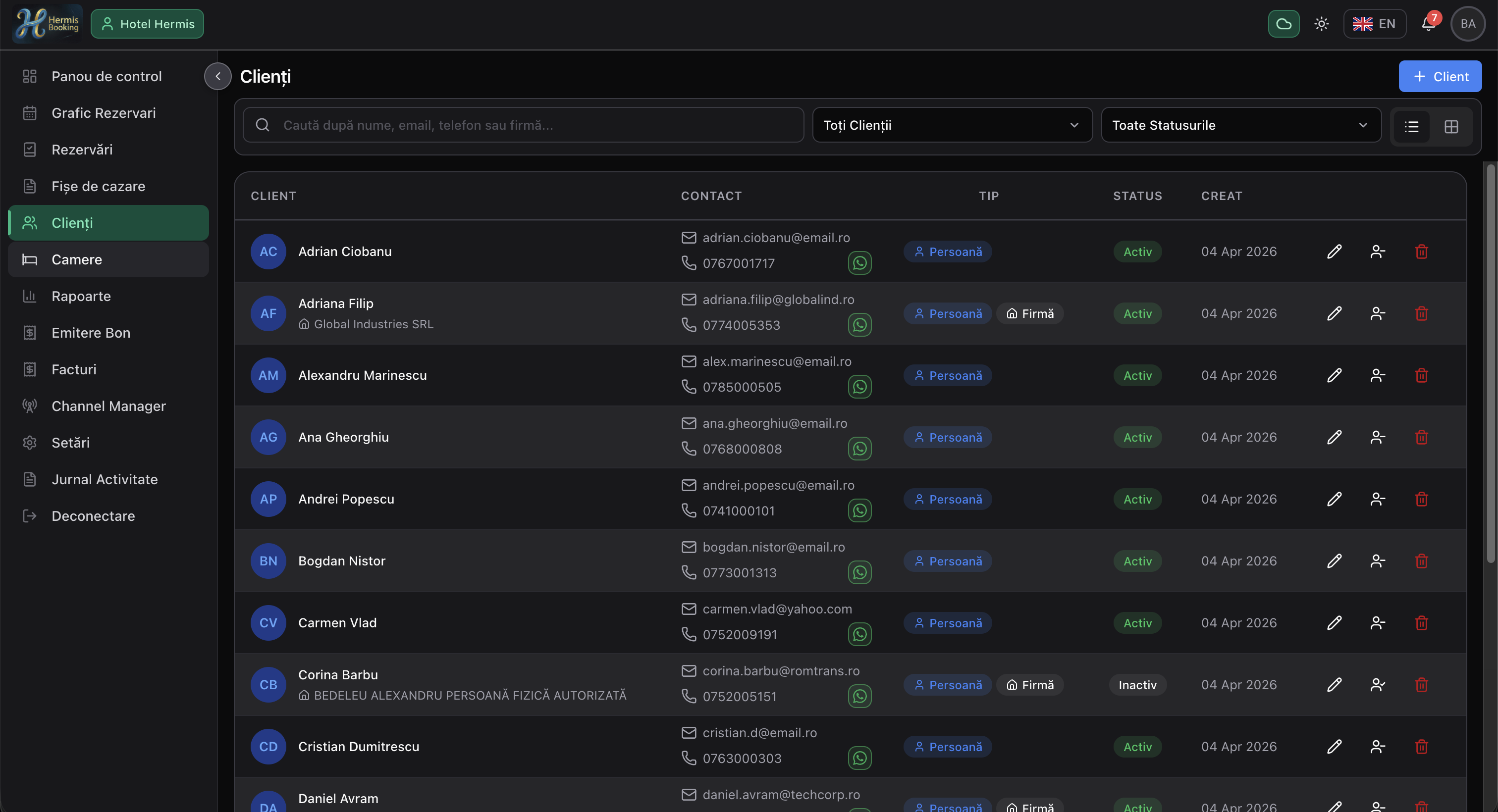Open WhatsApp chat for Adrian Ciobanu
This screenshot has height=812, width=1498.
(x=860, y=263)
